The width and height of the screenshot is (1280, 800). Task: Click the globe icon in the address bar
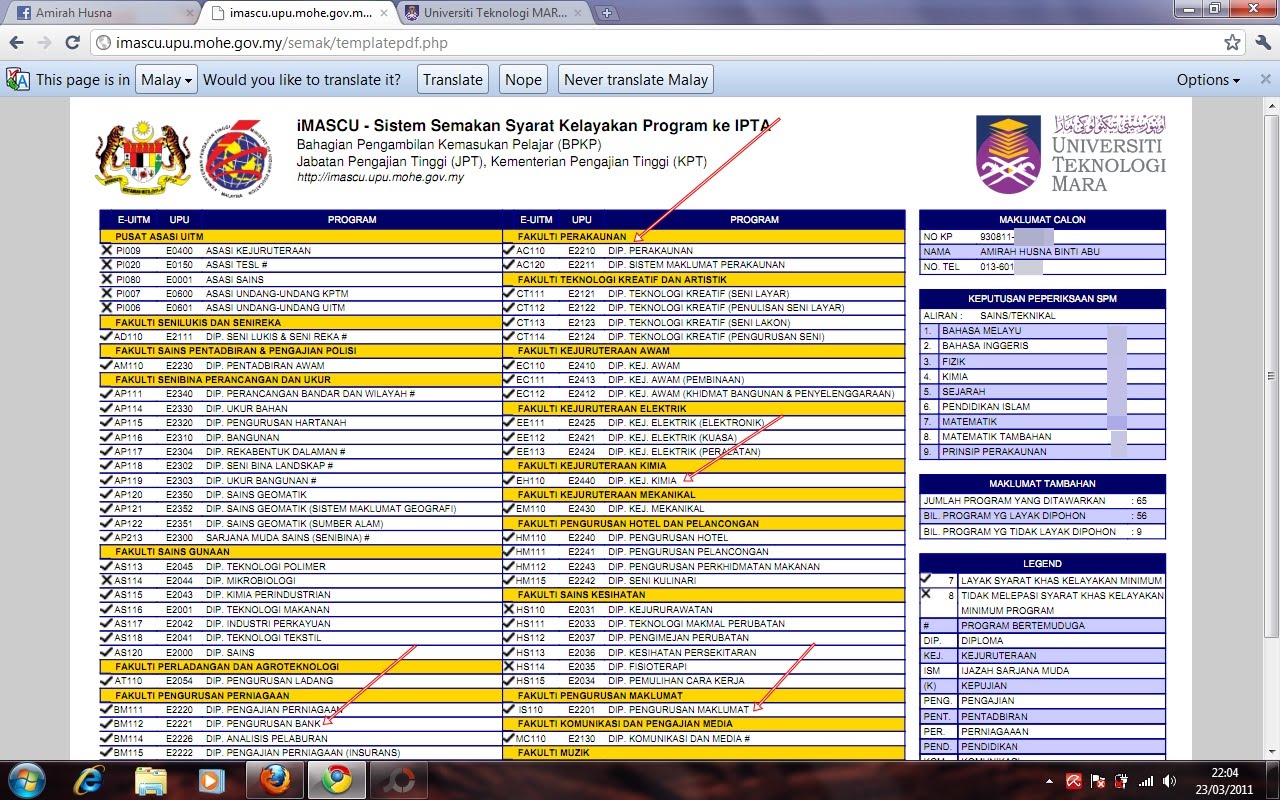pos(104,43)
